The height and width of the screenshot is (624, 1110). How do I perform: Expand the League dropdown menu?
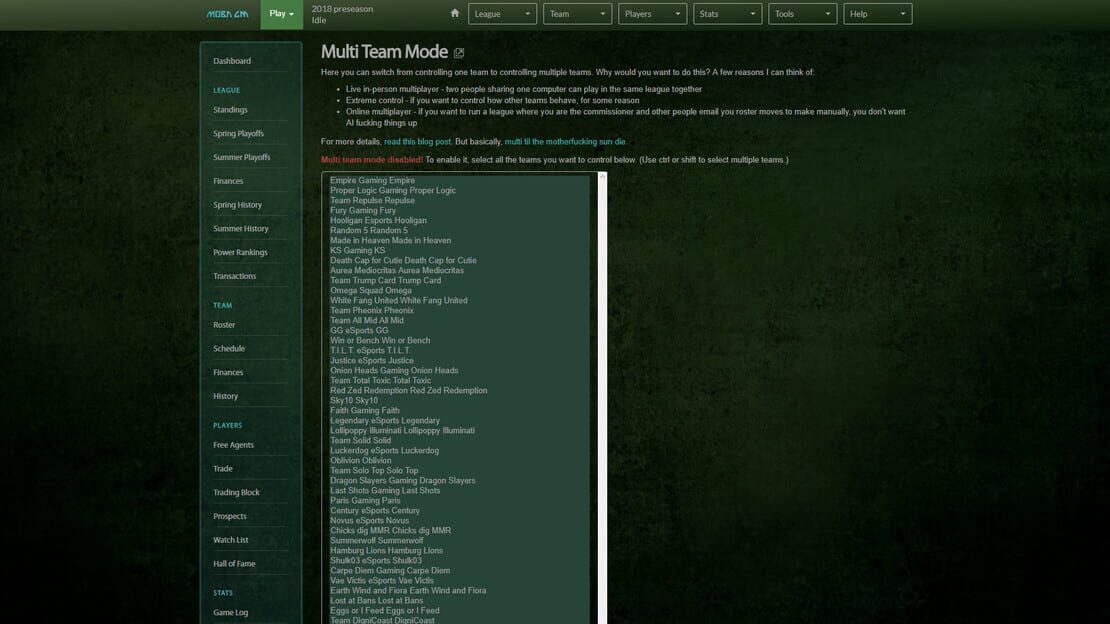click(502, 14)
